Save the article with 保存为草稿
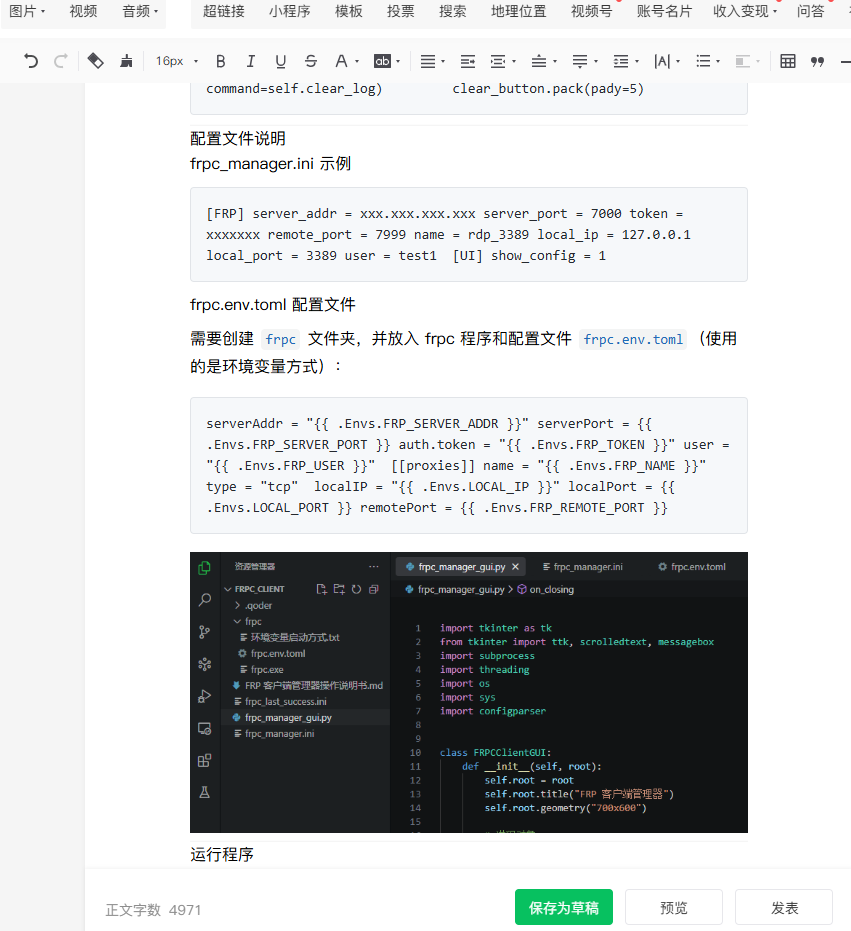The image size is (851, 931). click(x=564, y=908)
